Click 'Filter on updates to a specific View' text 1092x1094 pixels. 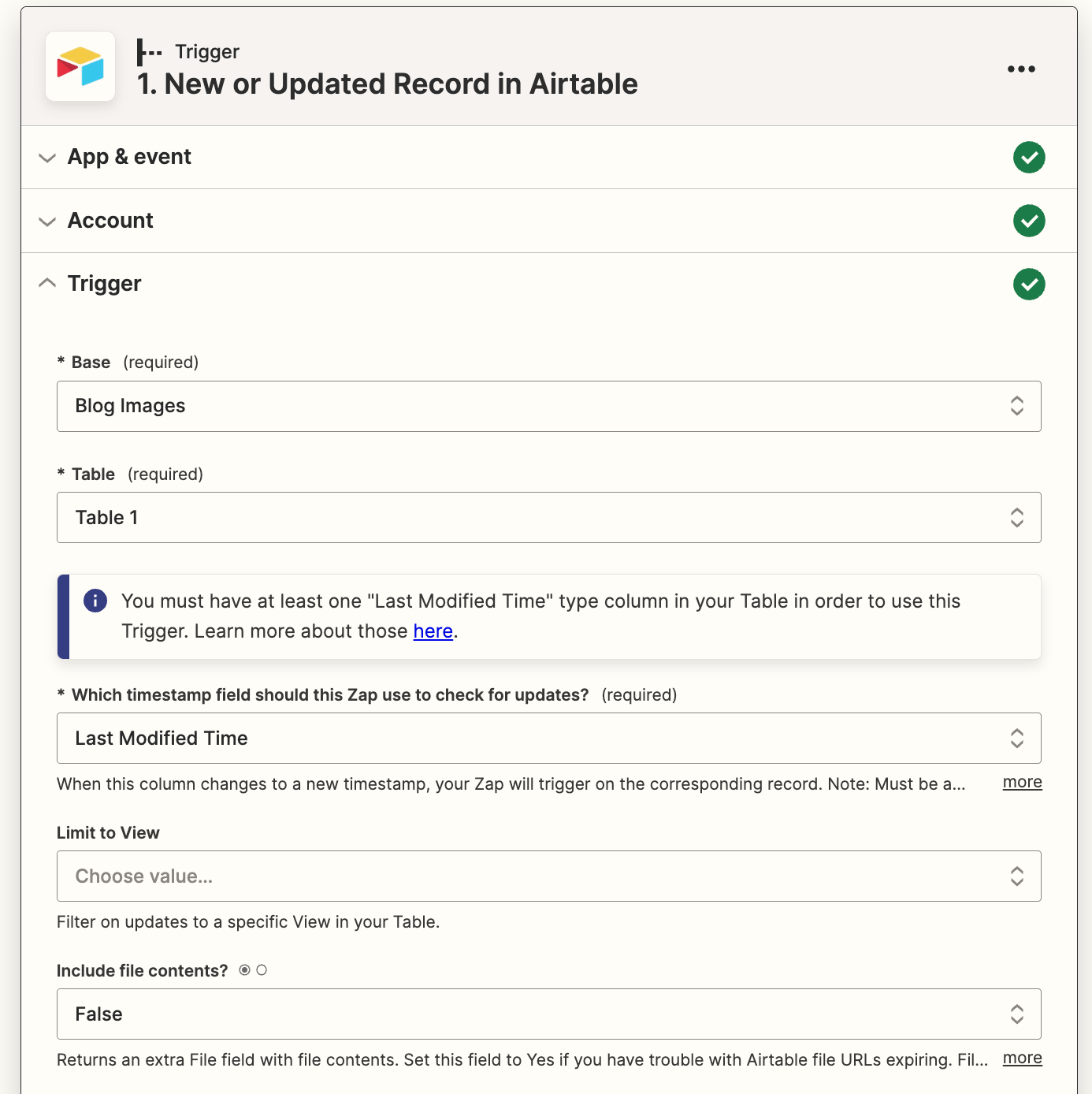tap(248, 922)
